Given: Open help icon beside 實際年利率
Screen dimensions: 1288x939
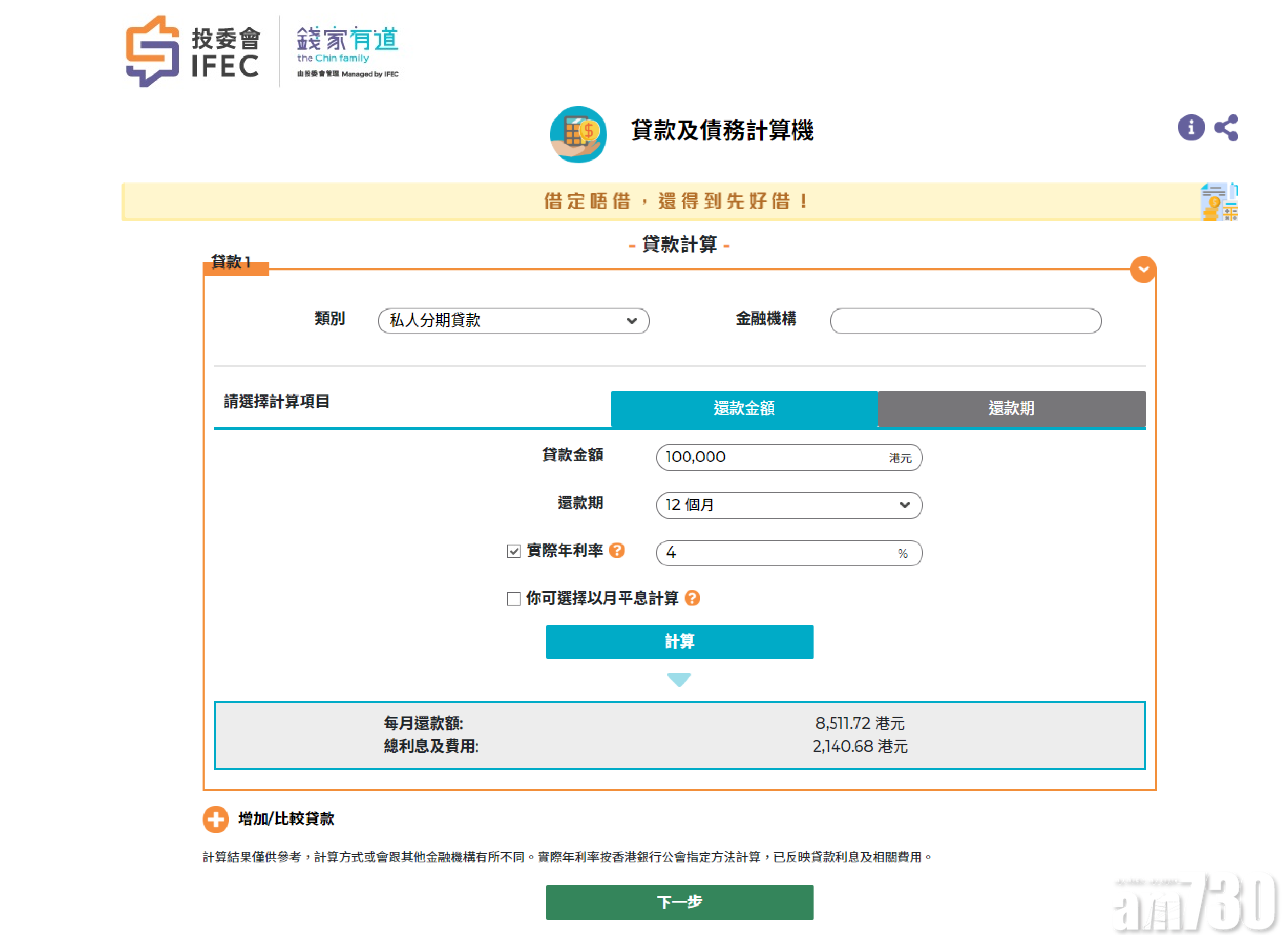Looking at the screenshot, I should click(x=617, y=550).
